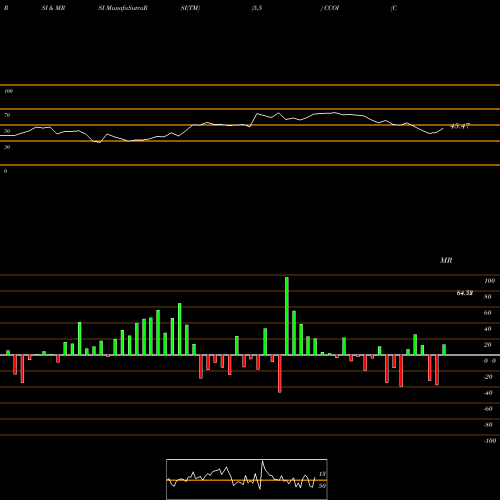This screenshot has height=500, width=500.
Task: Click the 'SI & MR' header label
Action: pos(53,8)
